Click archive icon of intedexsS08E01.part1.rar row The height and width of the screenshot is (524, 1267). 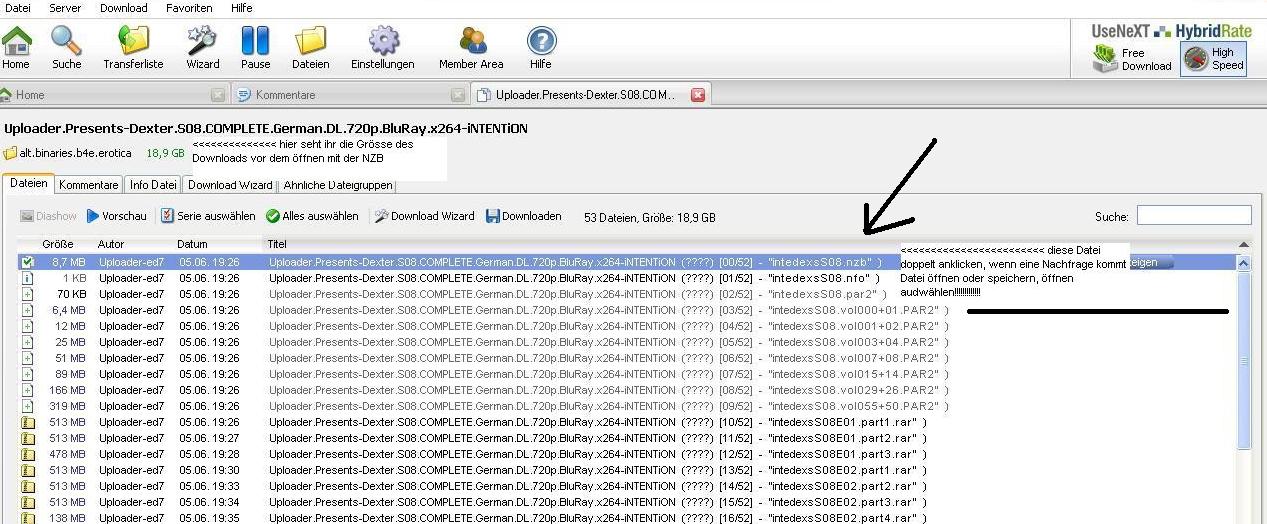click(x=28, y=422)
